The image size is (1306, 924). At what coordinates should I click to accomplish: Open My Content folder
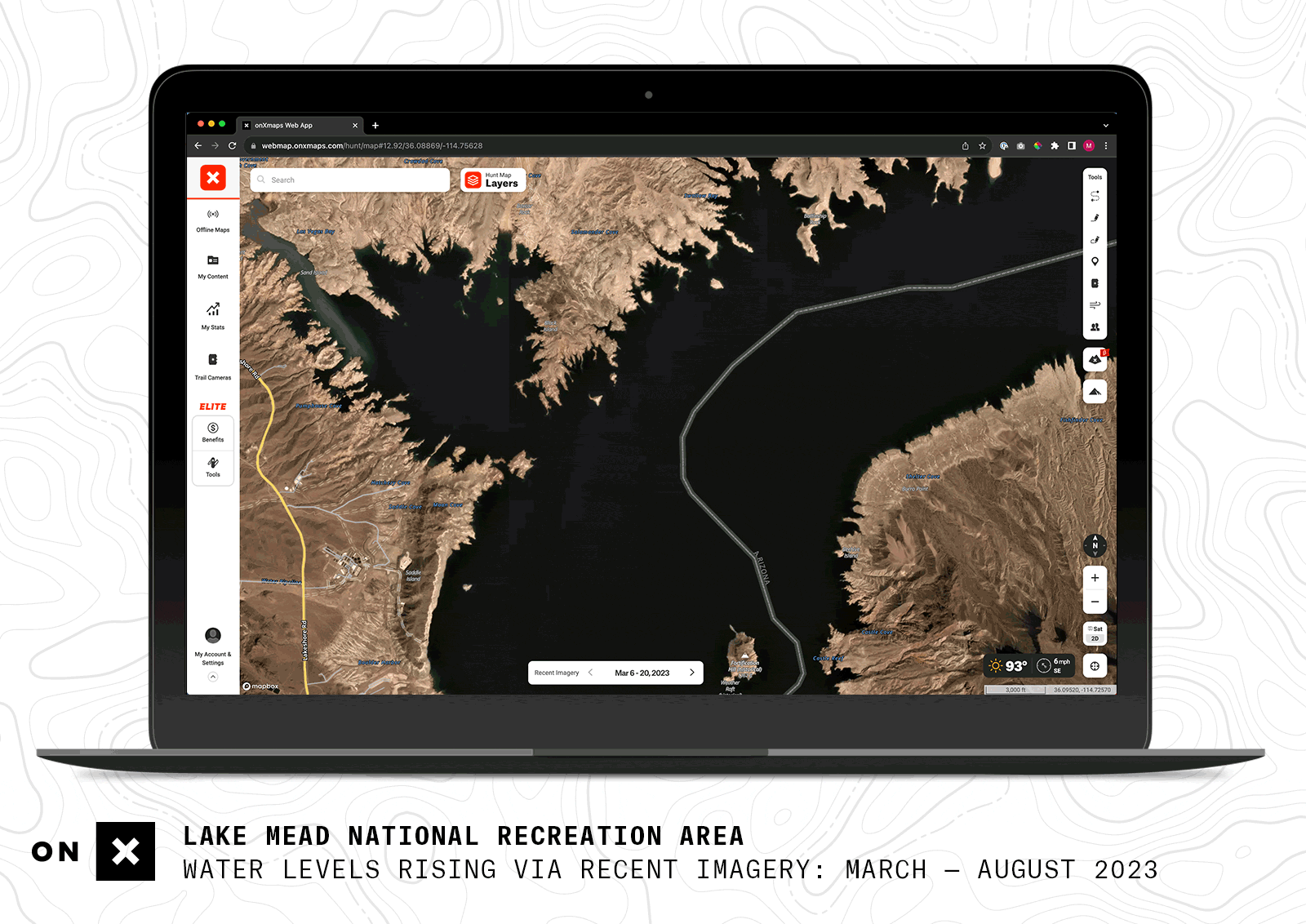[213, 267]
